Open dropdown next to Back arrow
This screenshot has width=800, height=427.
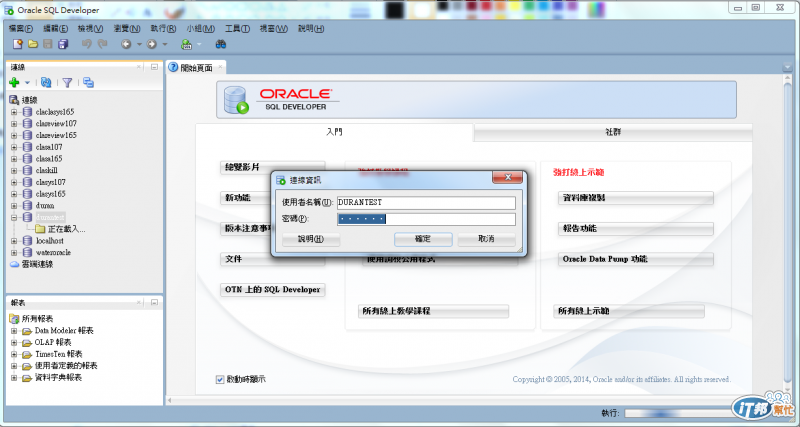[139, 44]
